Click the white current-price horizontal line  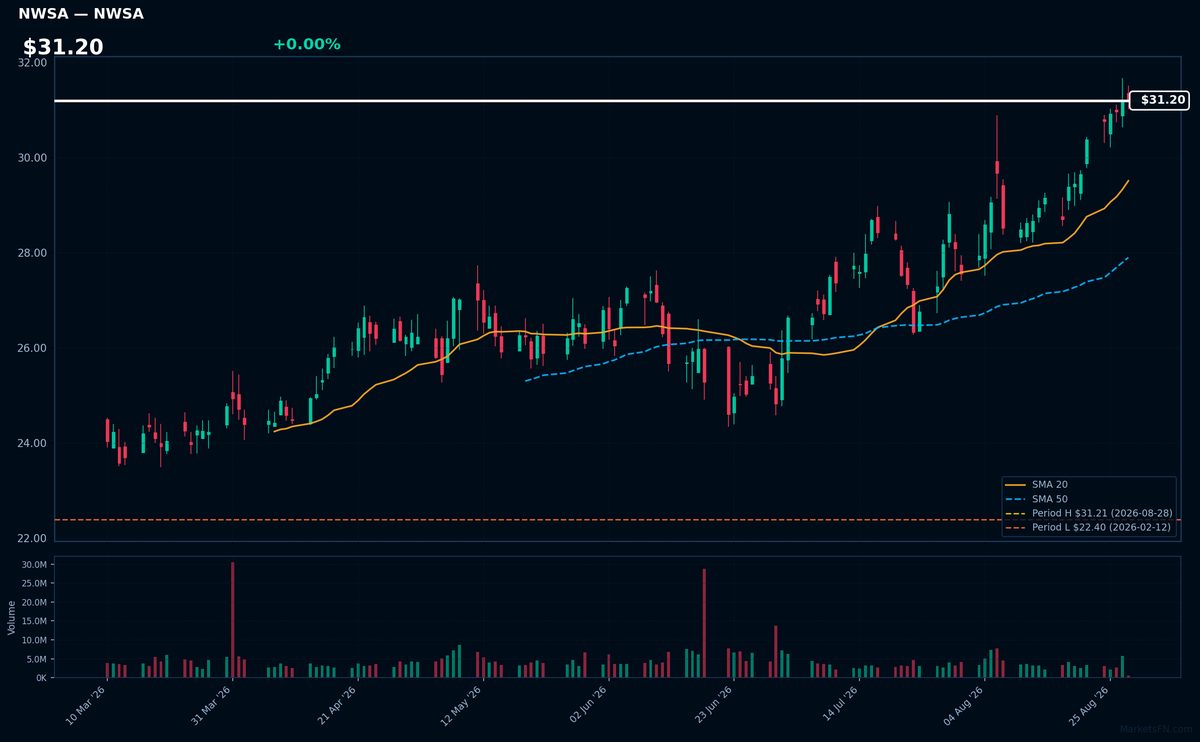591,101
